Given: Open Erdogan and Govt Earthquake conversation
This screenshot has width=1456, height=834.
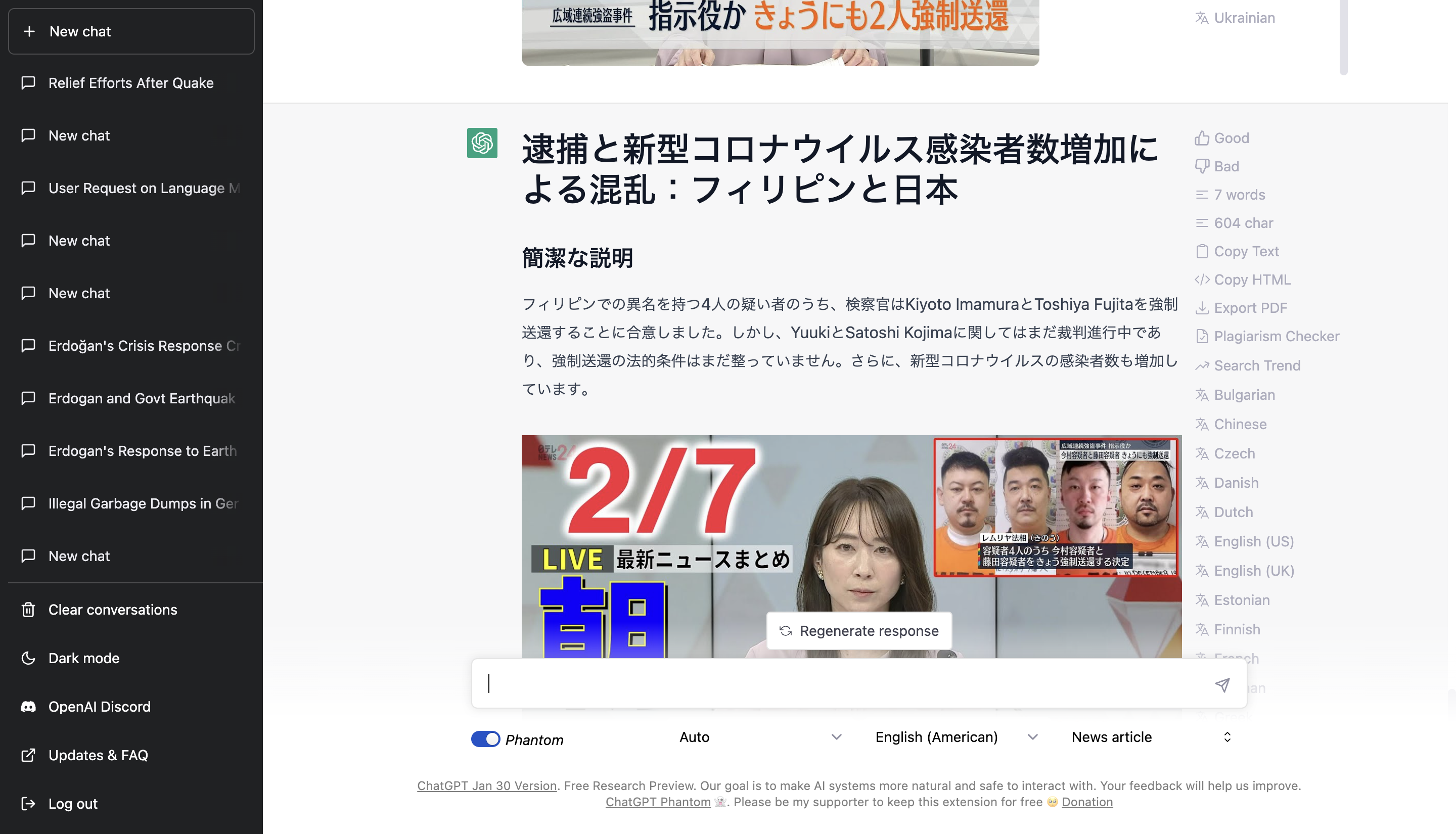Looking at the screenshot, I should (x=131, y=399).
